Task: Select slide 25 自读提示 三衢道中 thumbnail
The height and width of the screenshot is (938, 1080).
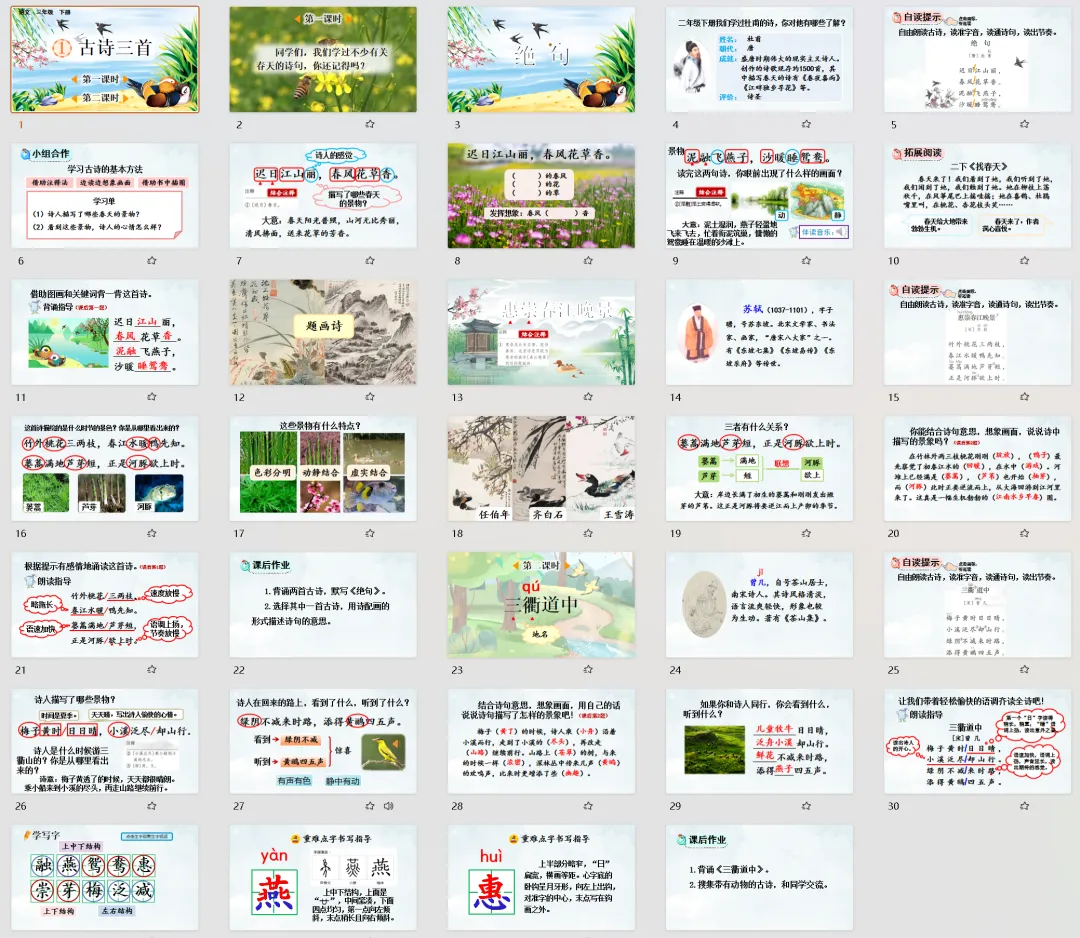Action: [x=978, y=605]
